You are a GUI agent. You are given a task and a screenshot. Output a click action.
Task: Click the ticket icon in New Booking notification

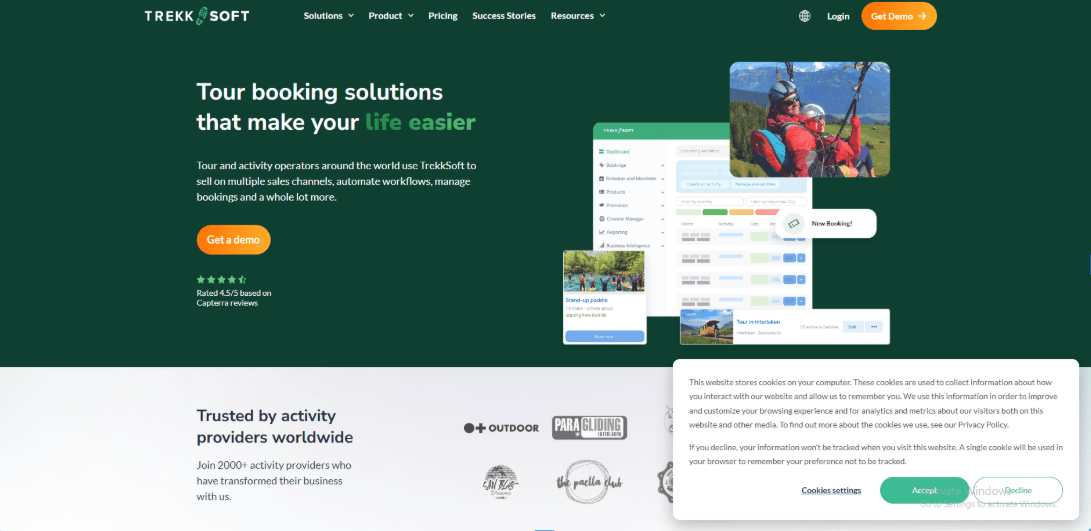(x=794, y=223)
